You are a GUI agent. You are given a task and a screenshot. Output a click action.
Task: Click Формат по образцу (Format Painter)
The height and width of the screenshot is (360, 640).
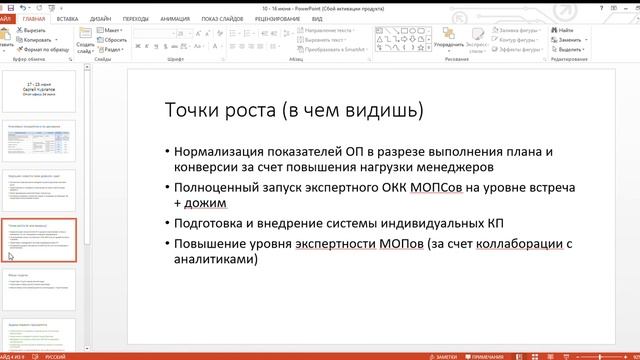point(43,49)
